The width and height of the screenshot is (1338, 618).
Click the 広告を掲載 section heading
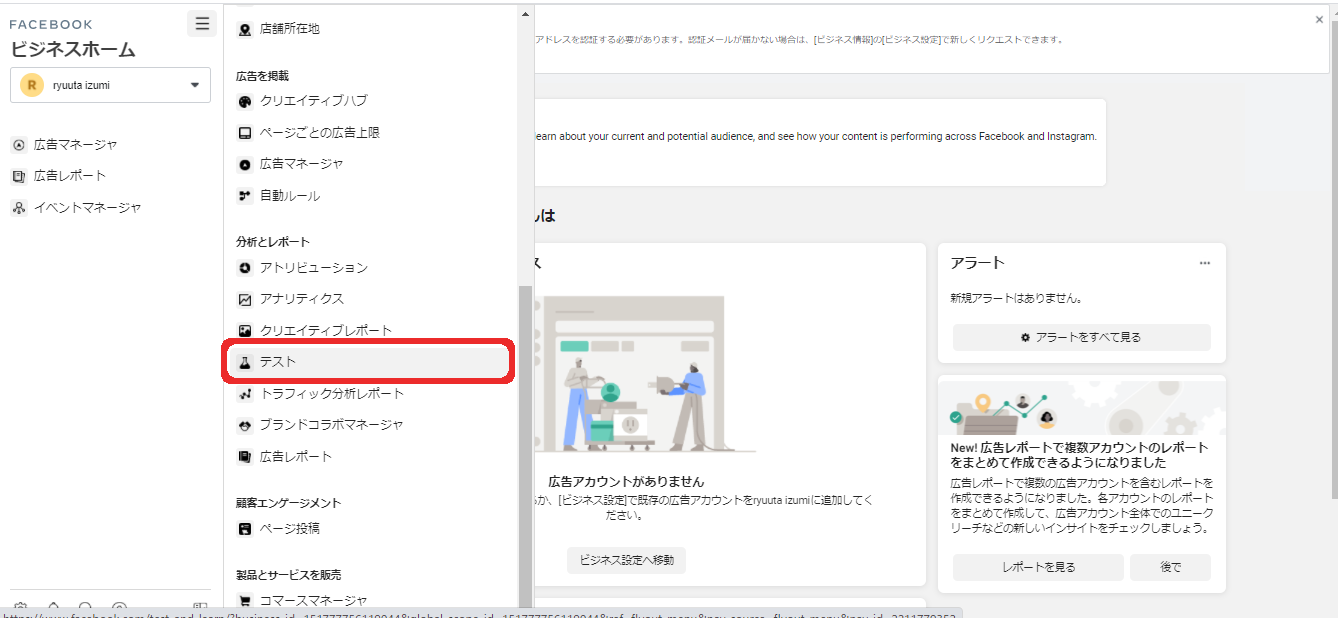[x=262, y=76]
